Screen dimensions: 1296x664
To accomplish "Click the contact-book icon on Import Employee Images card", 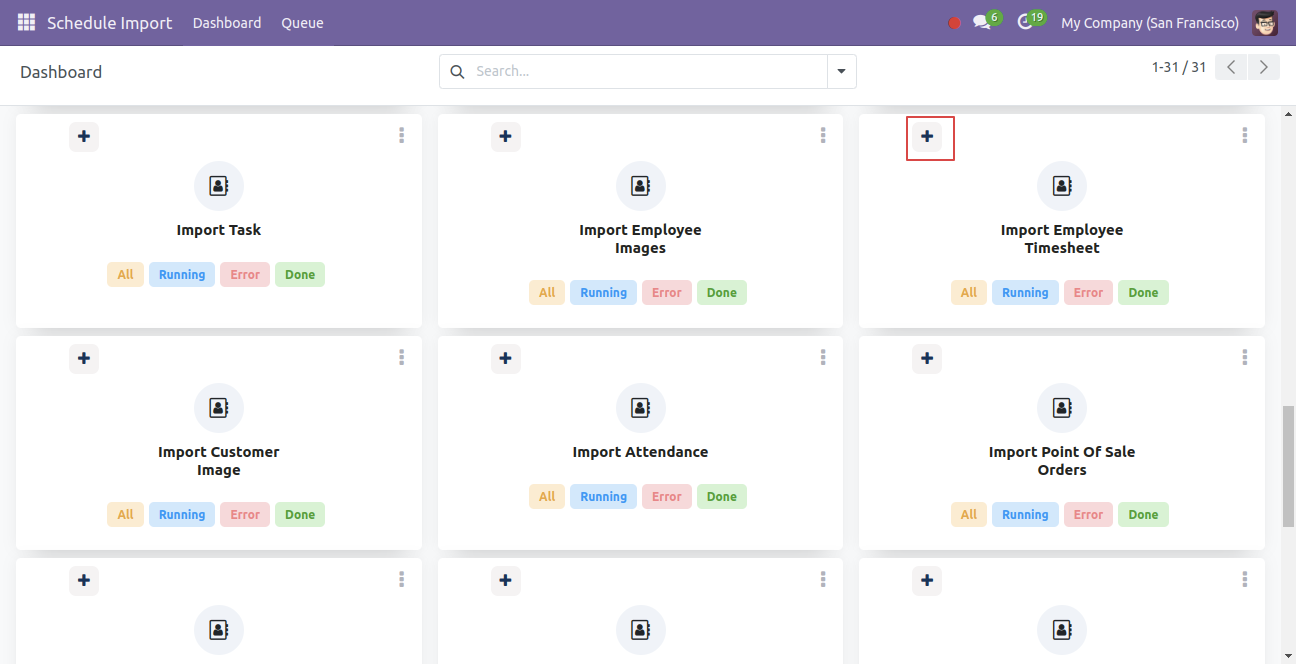I will coord(641,186).
